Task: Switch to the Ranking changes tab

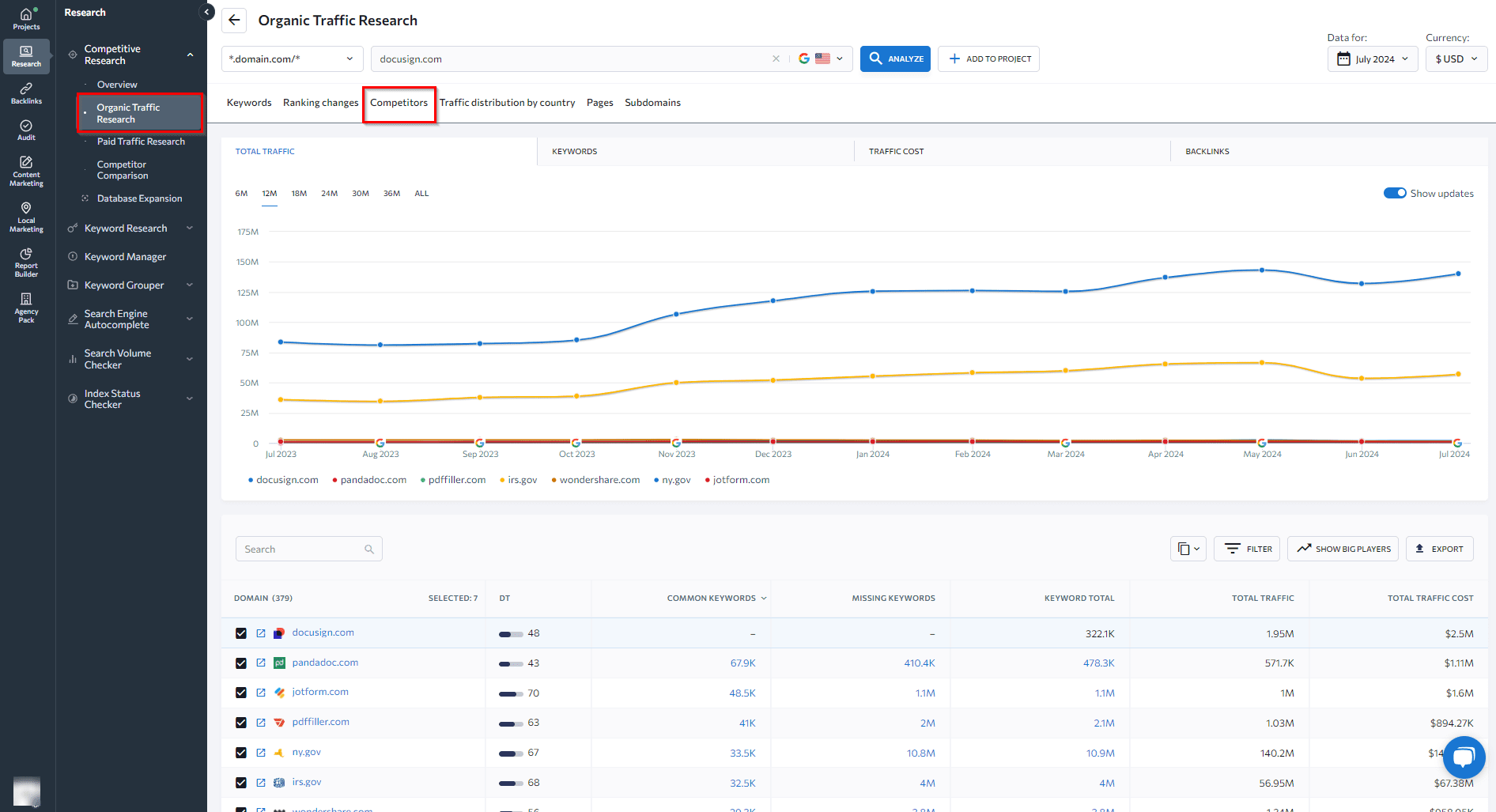Action: pyautogui.click(x=320, y=103)
